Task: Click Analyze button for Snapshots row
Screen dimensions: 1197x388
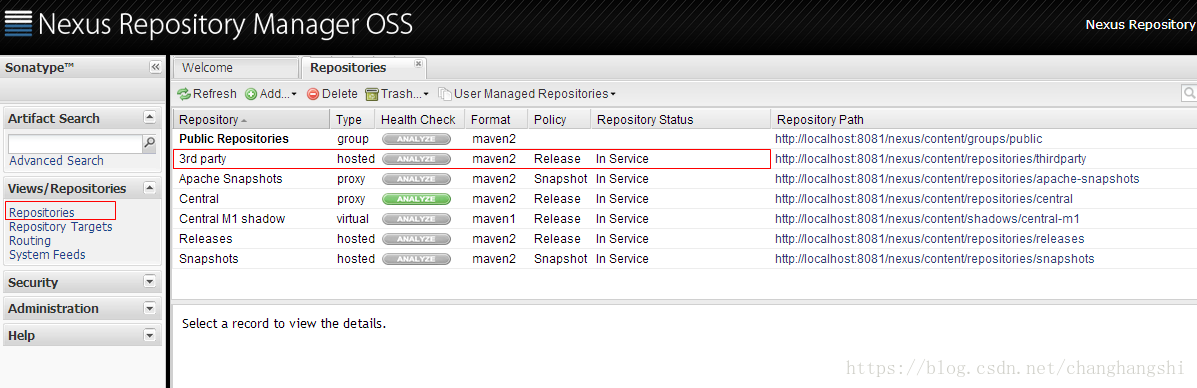Action: click(416, 258)
